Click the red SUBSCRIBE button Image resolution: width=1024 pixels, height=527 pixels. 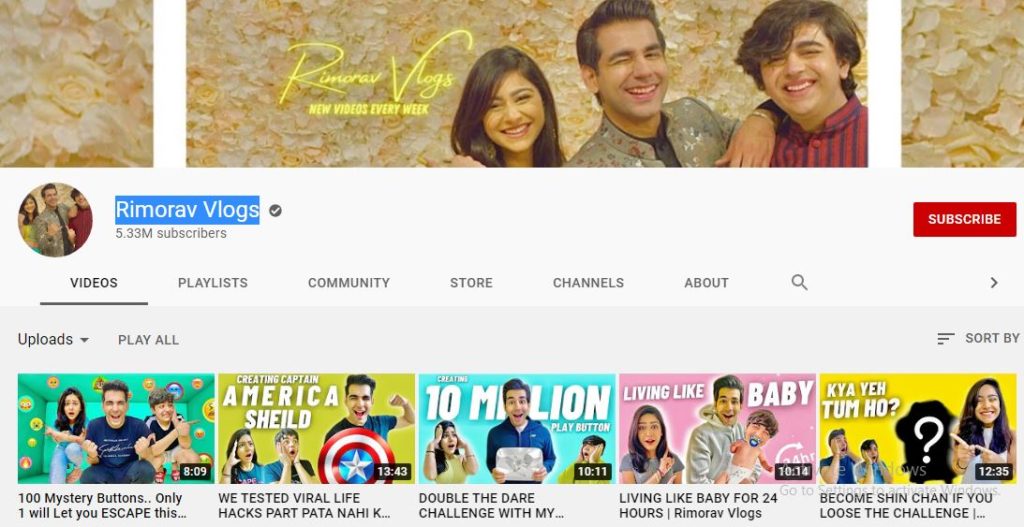click(965, 219)
